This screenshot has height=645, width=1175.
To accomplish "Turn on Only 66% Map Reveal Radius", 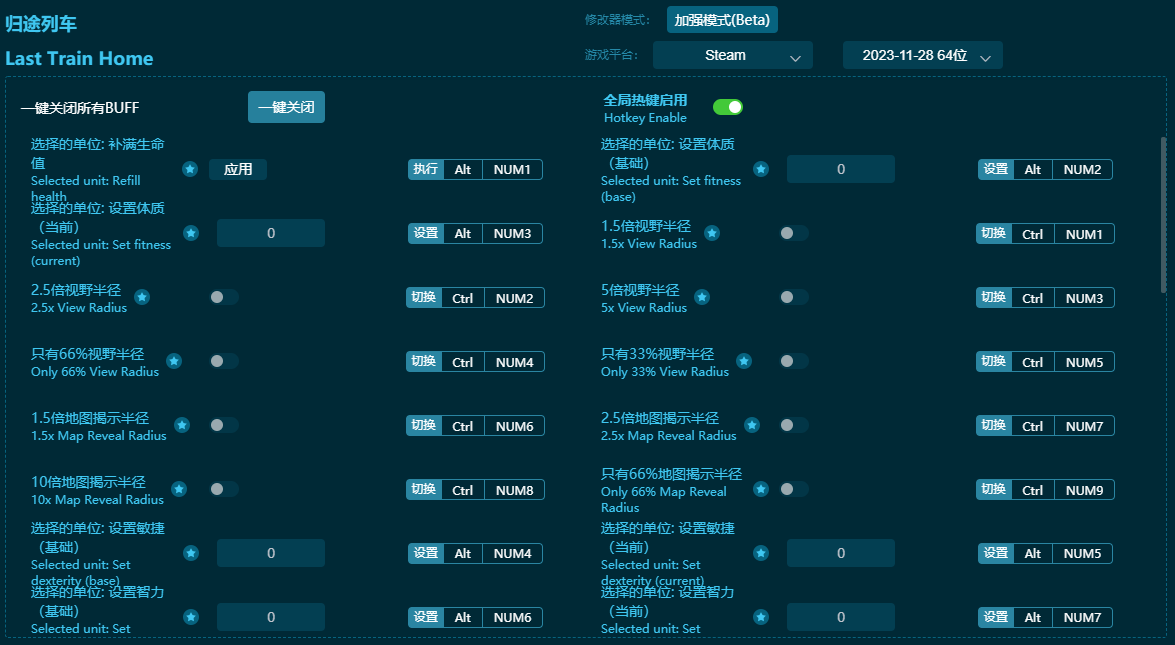I will 795,489.
